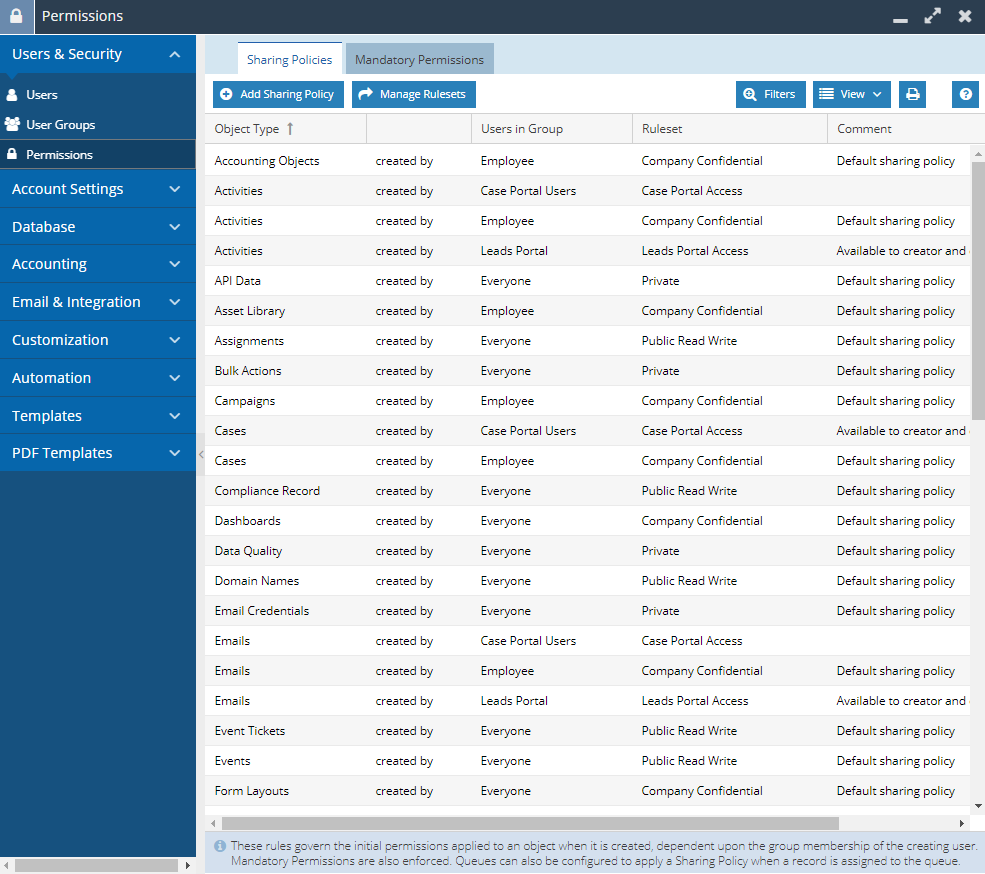The image size is (985, 874).
Task: Open Filters using the magnifier button
Action: coord(770,93)
